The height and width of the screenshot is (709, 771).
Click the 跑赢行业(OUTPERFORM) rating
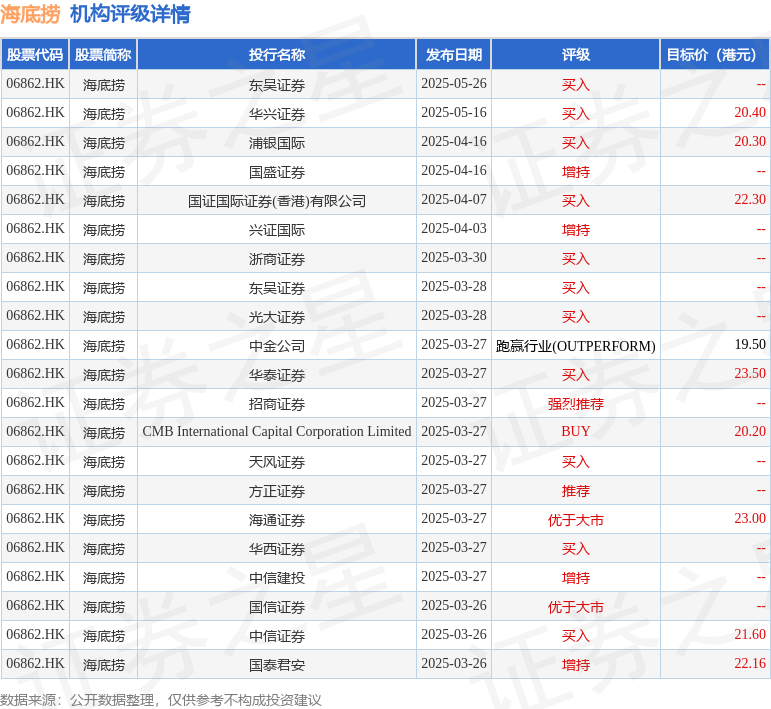576,346
